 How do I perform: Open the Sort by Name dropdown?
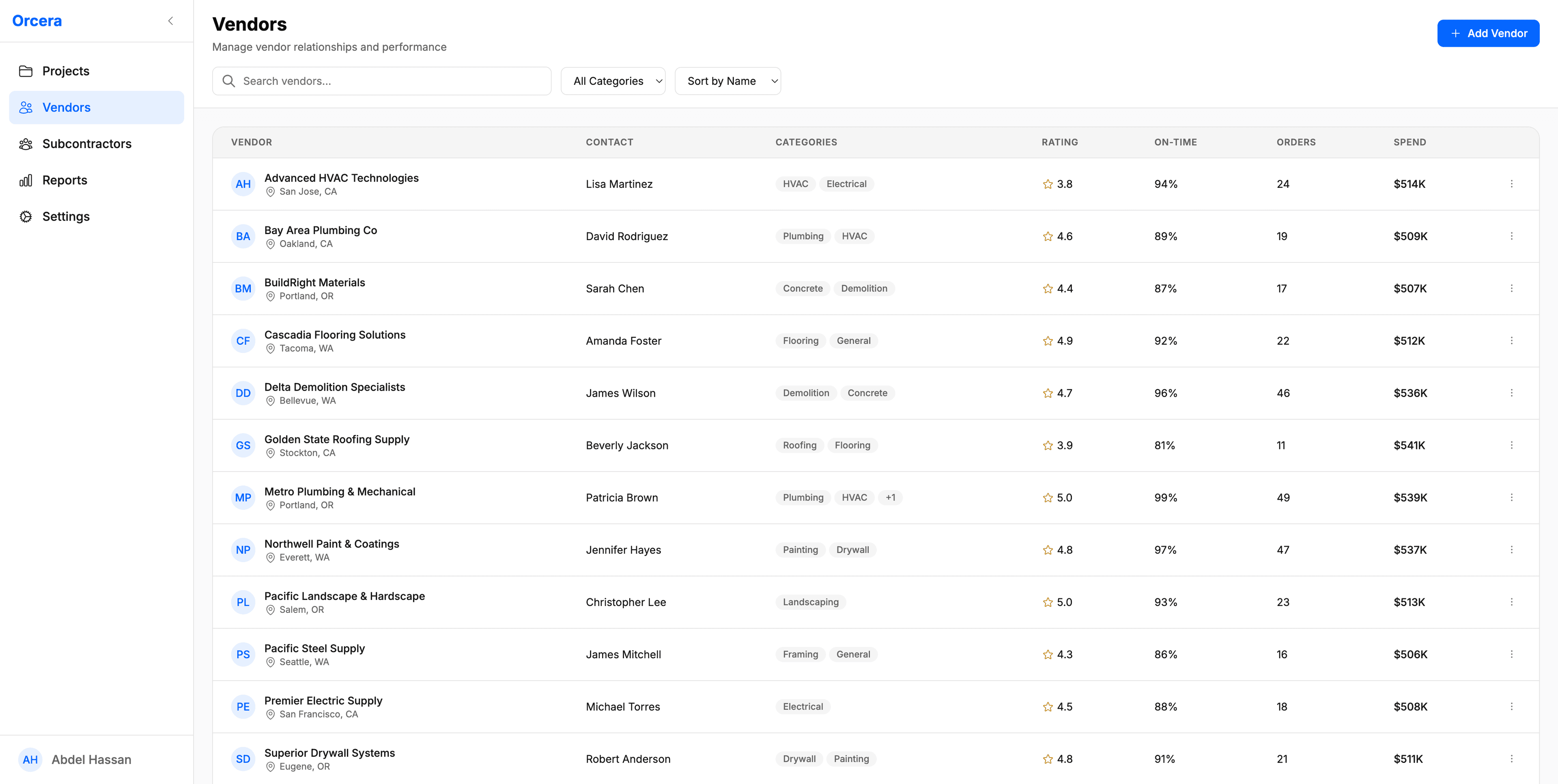pos(727,80)
